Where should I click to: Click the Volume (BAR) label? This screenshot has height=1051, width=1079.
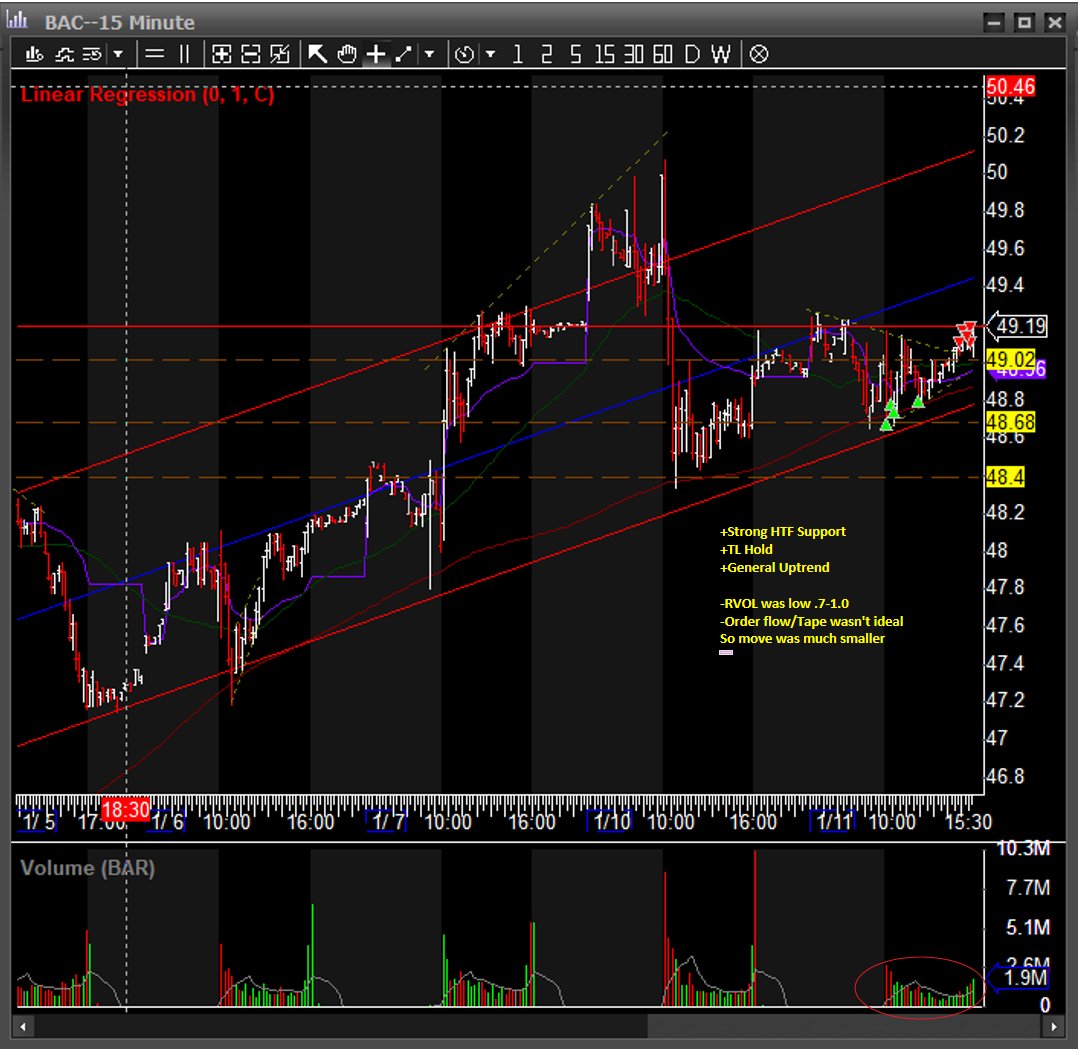coord(87,868)
